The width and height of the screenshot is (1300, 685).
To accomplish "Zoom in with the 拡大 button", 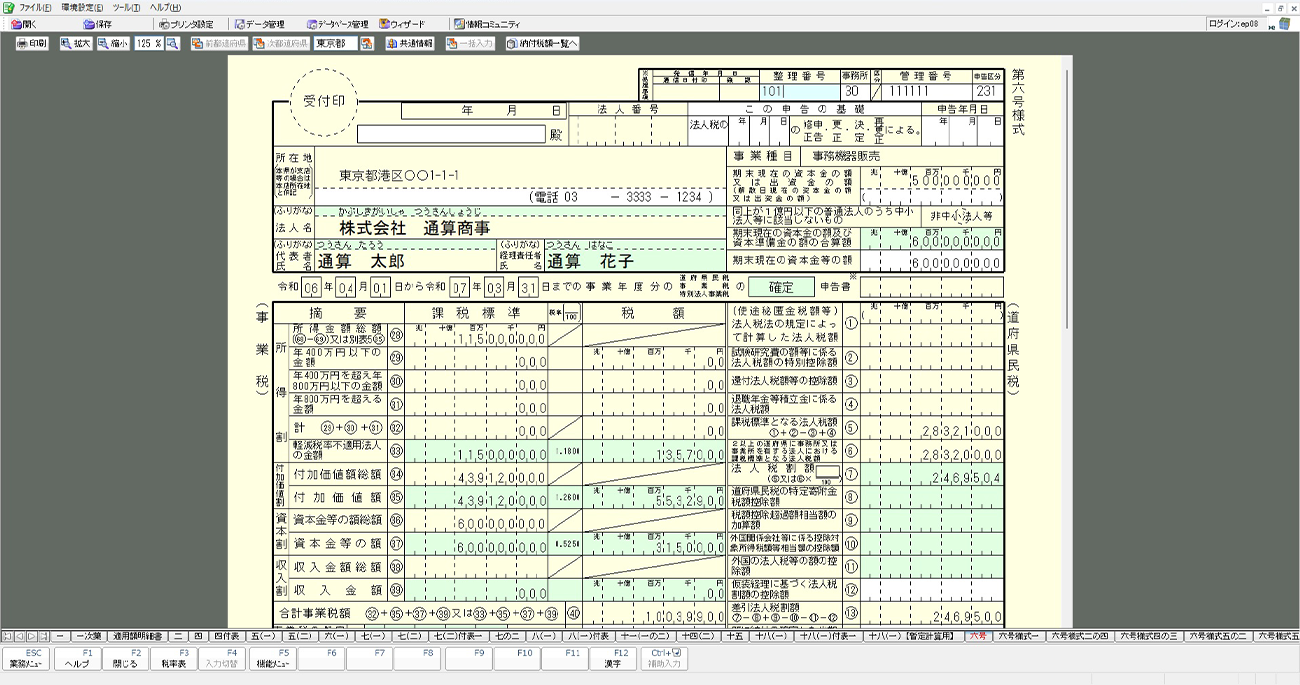I will pos(76,44).
